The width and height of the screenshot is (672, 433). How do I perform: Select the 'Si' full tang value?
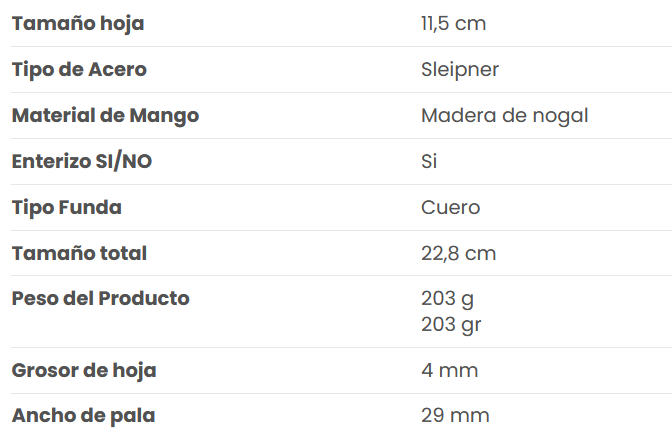429,162
